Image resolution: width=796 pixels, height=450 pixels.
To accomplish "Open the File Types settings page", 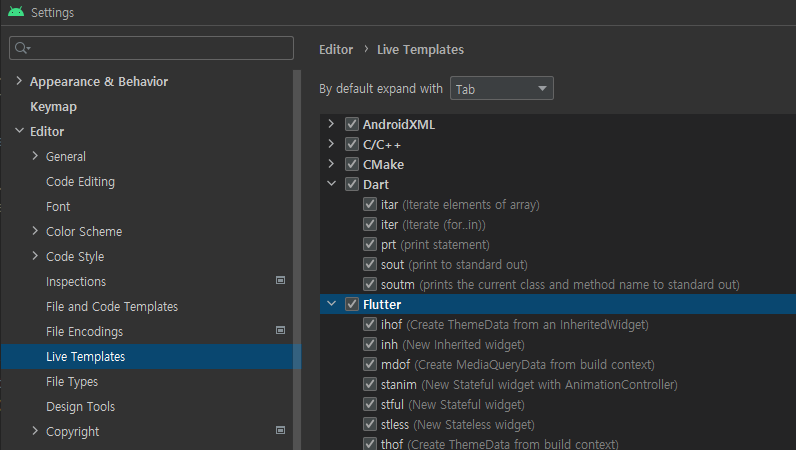I will 72,381.
